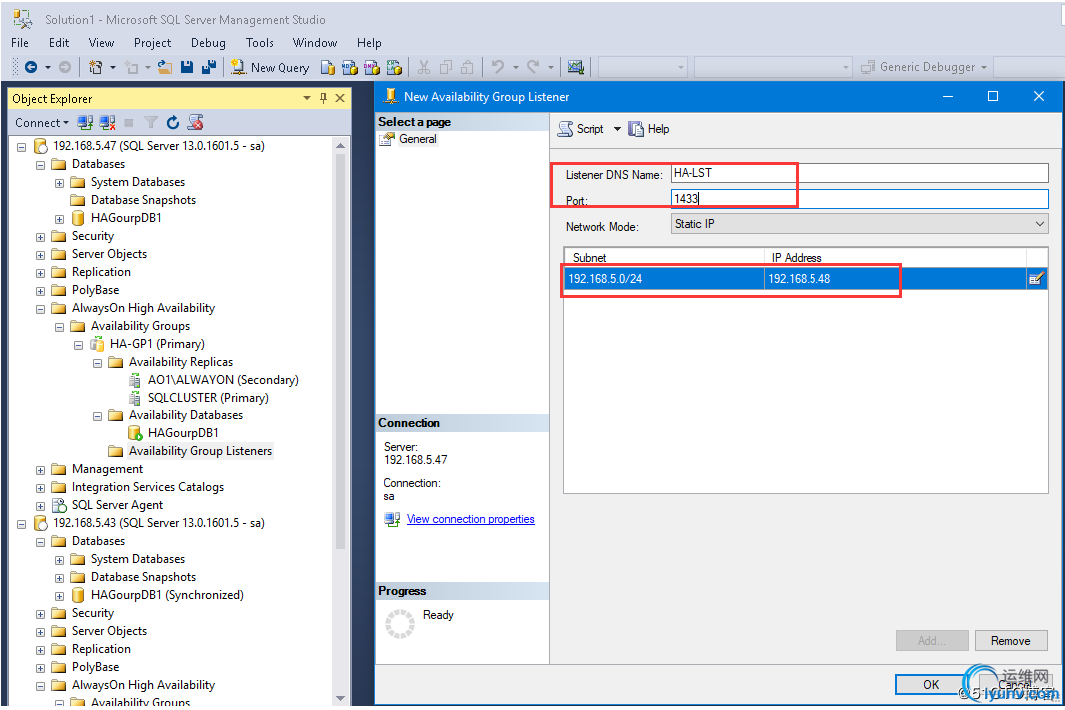Click the Save toolbar icon
The height and width of the screenshot is (710, 1065).
click(x=187, y=67)
